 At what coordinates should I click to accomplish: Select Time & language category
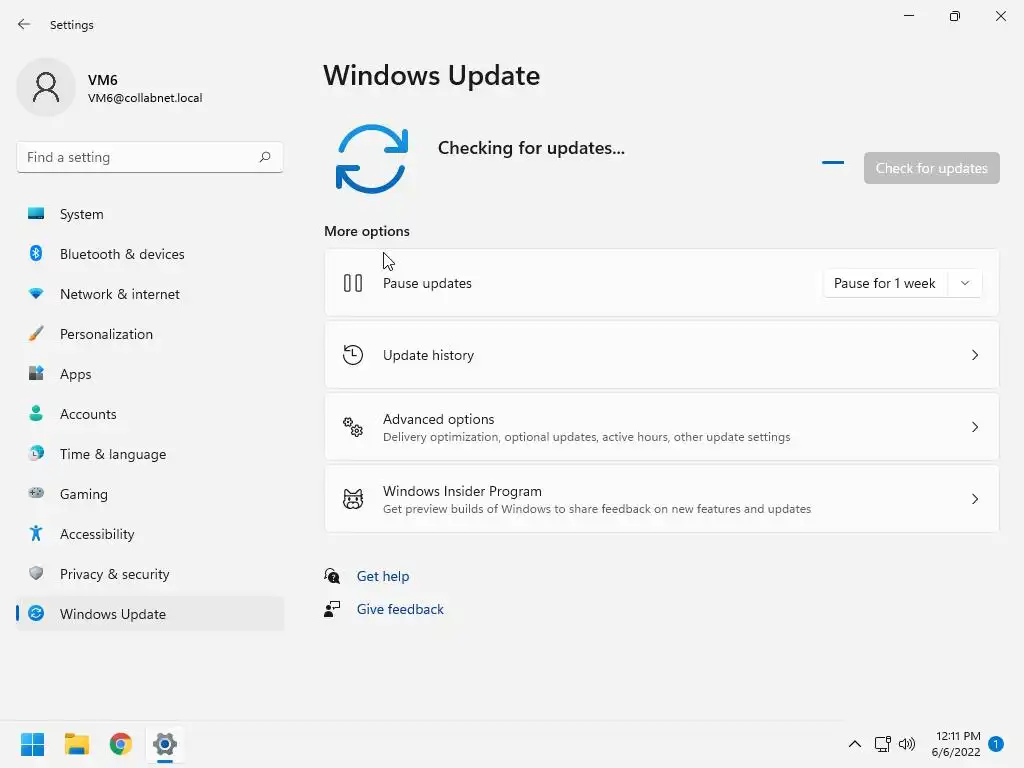click(x=150, y=453)
